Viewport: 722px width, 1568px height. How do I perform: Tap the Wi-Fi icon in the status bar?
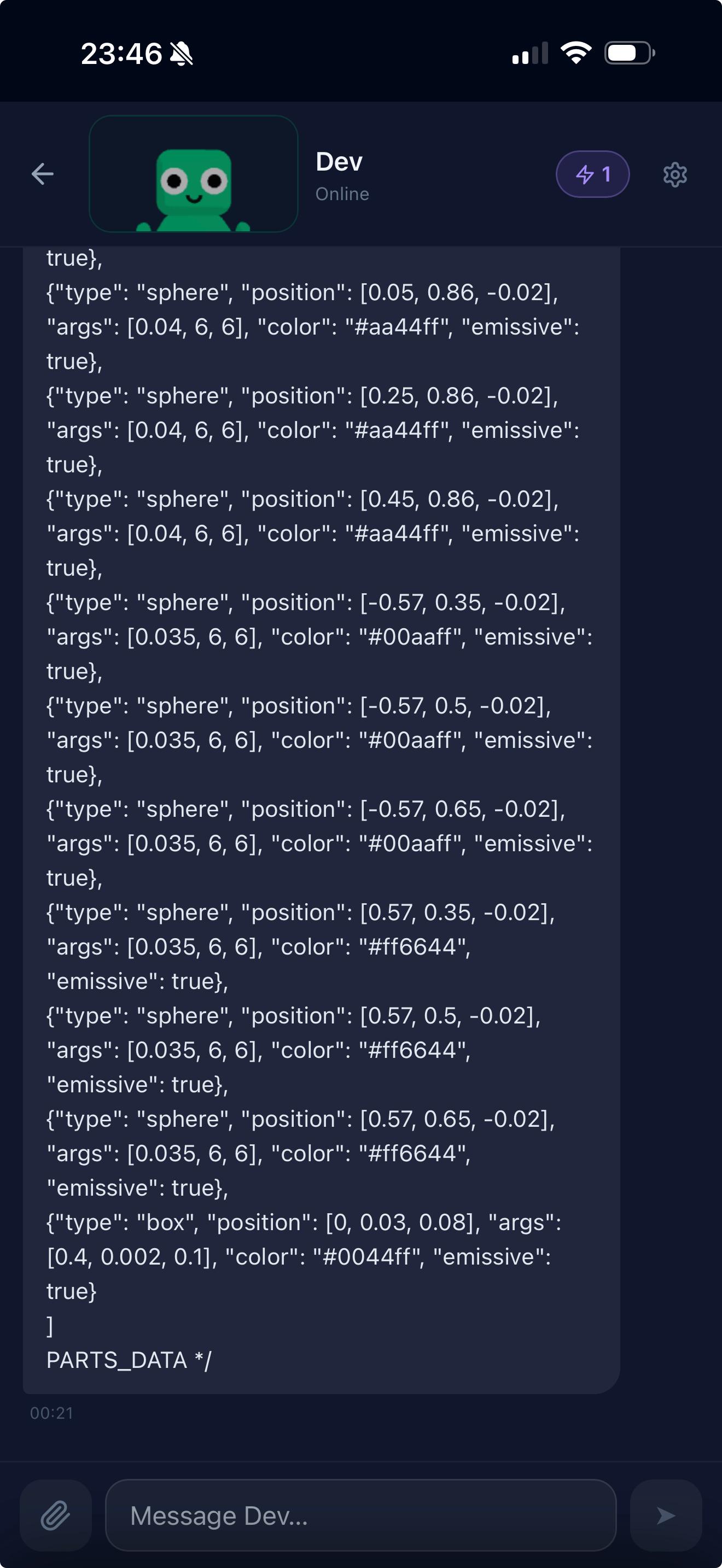tap(576, 53)
